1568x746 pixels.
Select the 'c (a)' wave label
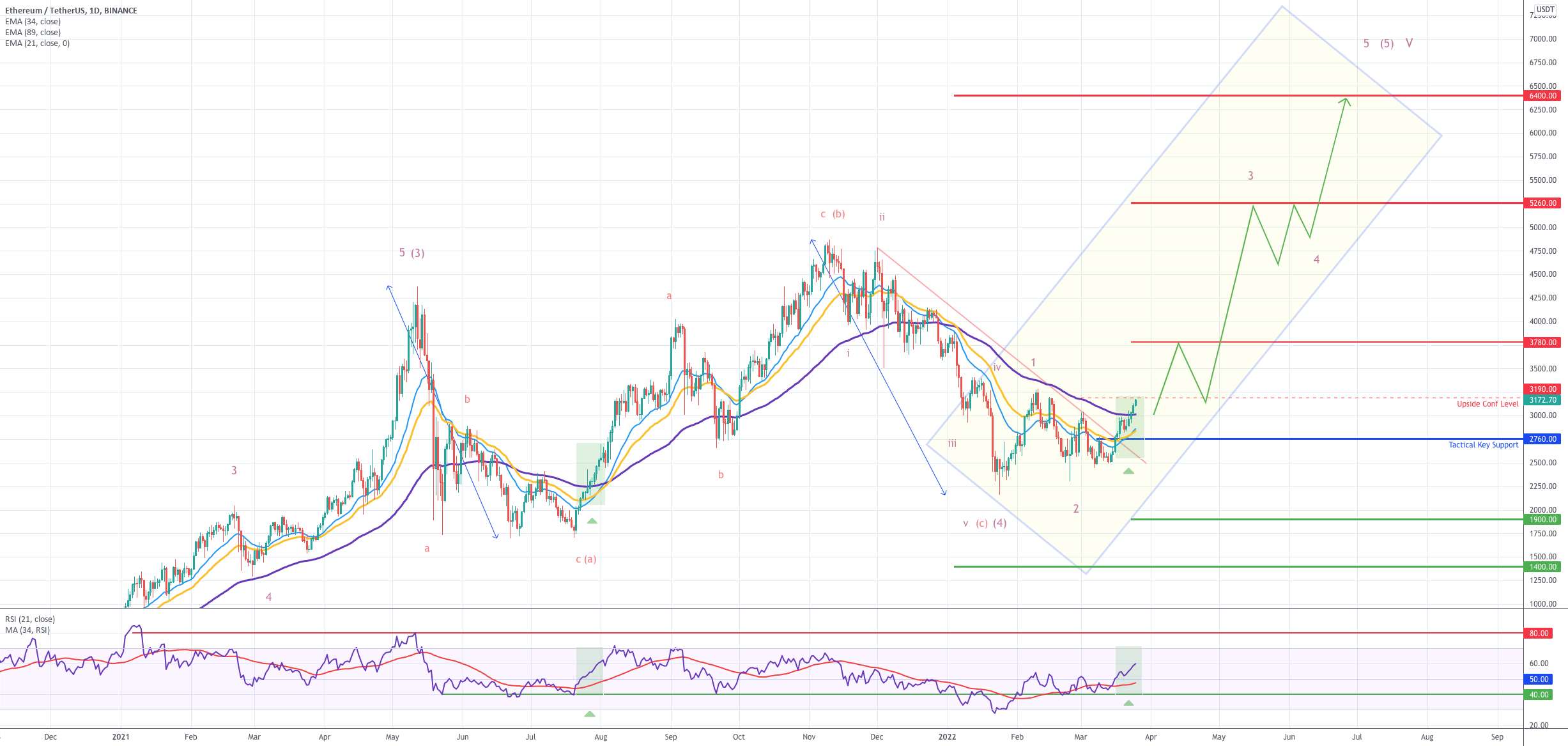pos(586,559)
